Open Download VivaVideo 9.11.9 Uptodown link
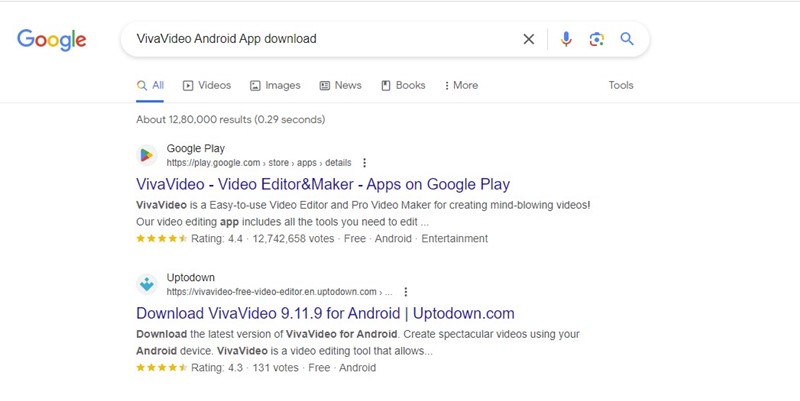Screen dimensions: 800x401 tap(325, 313)
